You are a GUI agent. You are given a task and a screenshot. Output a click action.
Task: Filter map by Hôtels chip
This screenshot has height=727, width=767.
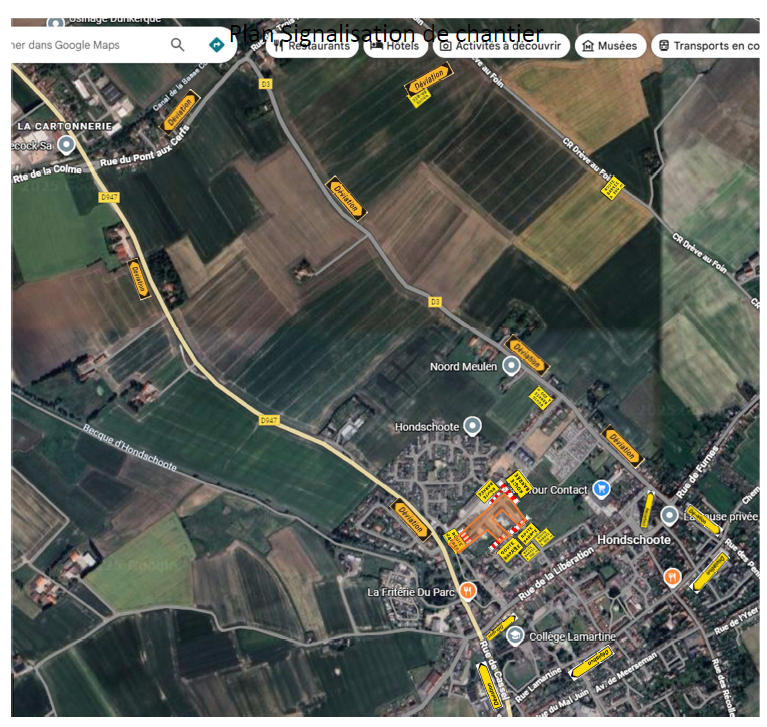point(395,46)
